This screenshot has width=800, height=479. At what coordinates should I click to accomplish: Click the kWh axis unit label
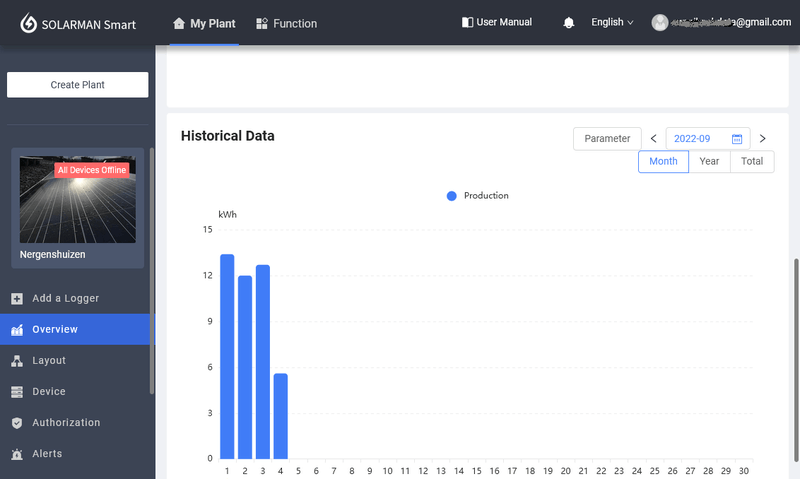227,215
